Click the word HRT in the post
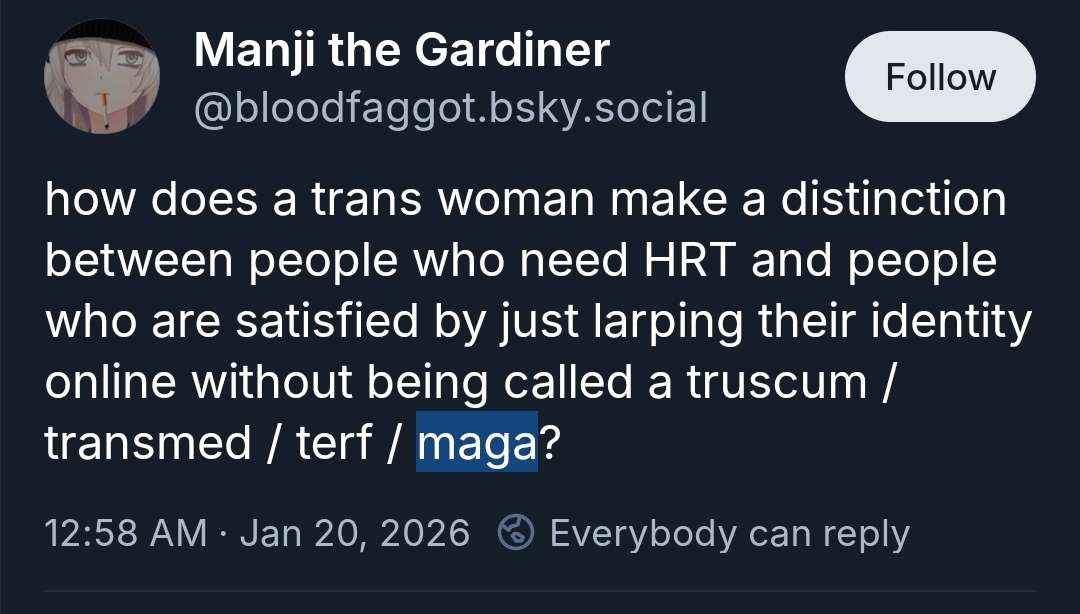This screenshot has width=1080, height=614. [x=682, y=261]
